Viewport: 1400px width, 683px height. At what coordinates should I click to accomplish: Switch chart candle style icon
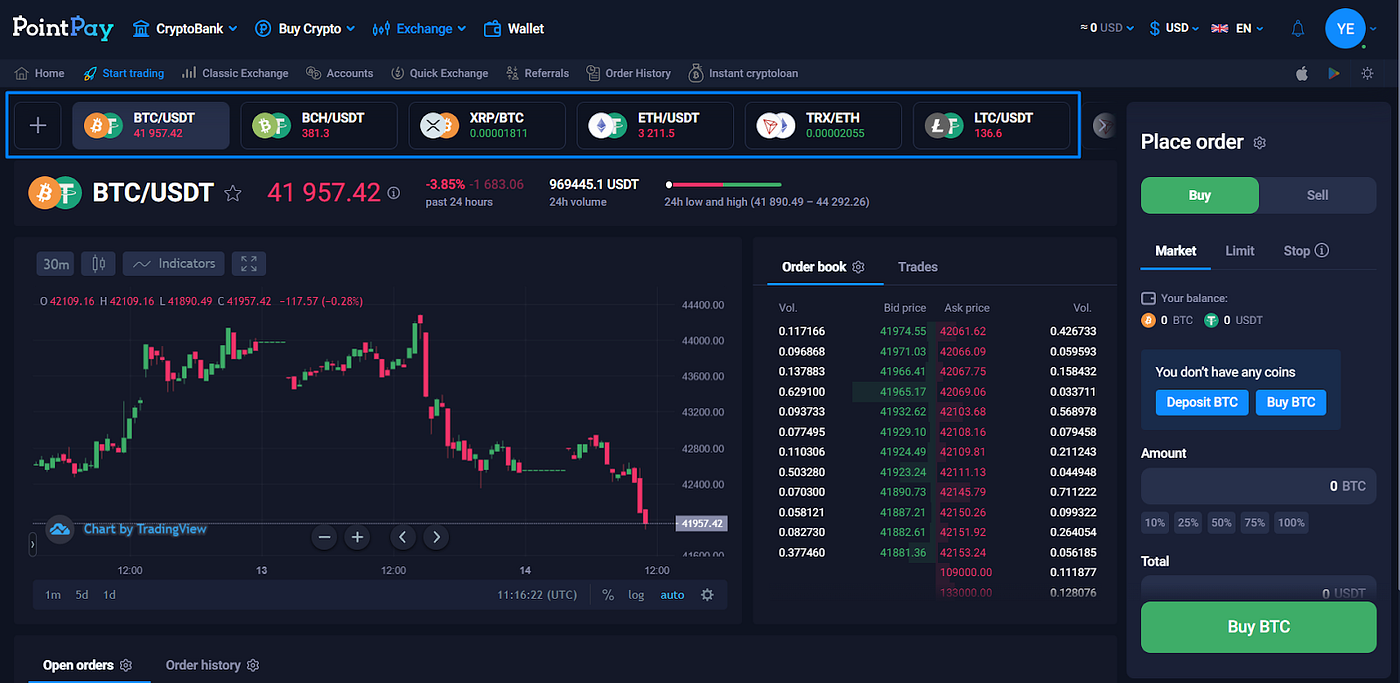(x=96, y=263)
